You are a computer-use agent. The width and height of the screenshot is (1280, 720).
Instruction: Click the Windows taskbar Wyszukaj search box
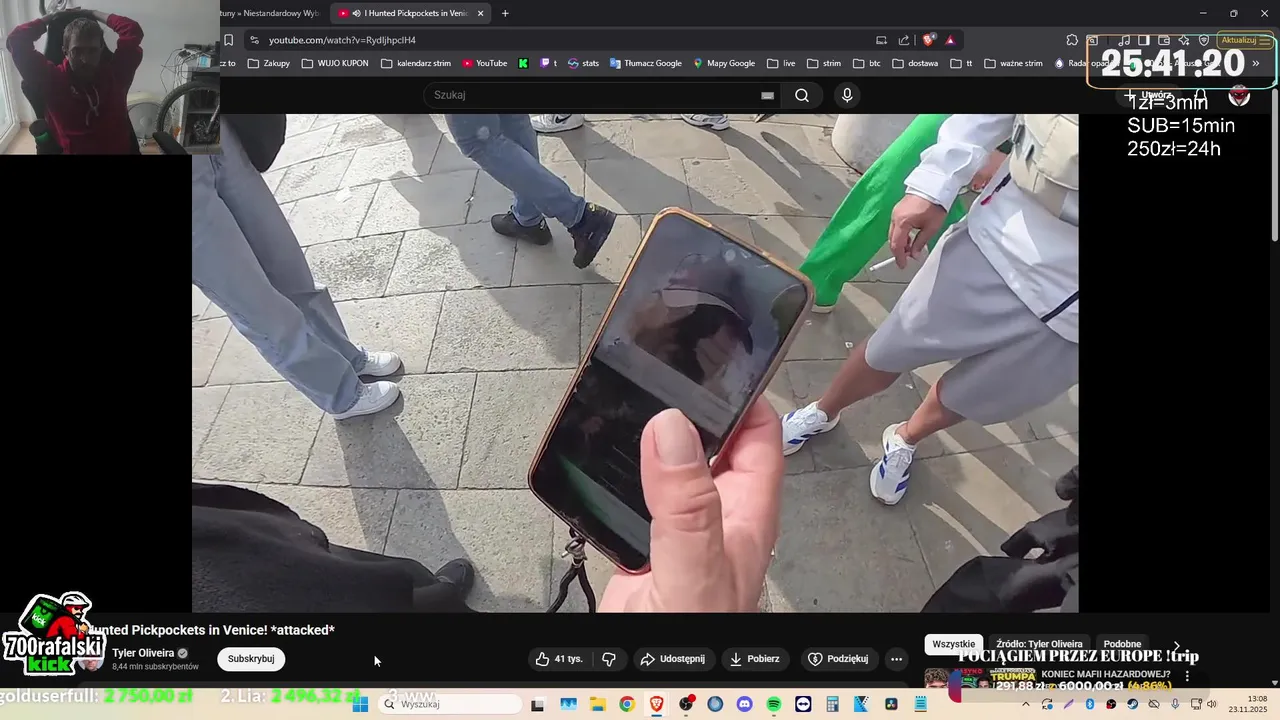(450, 704)
